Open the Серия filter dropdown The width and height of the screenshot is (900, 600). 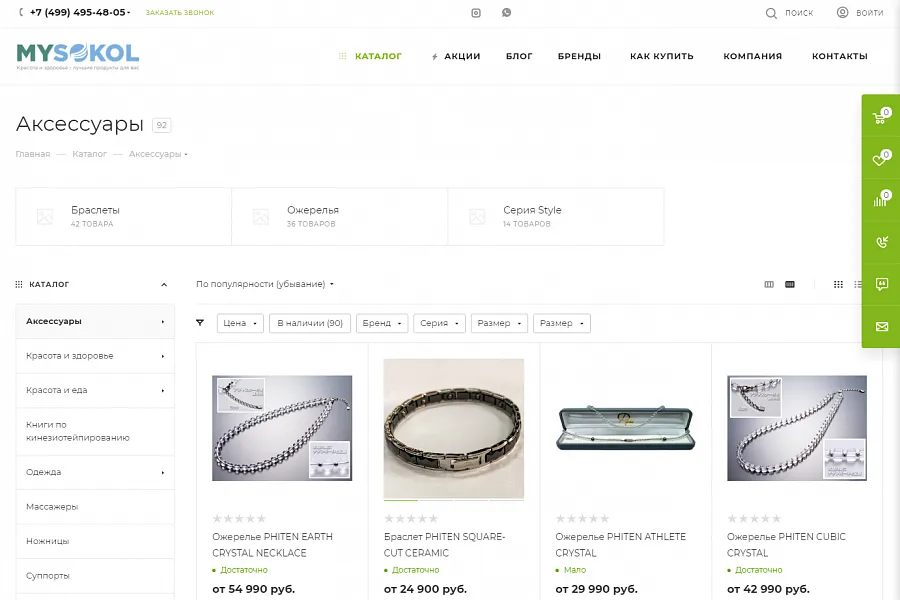click(x=439, y=323)
